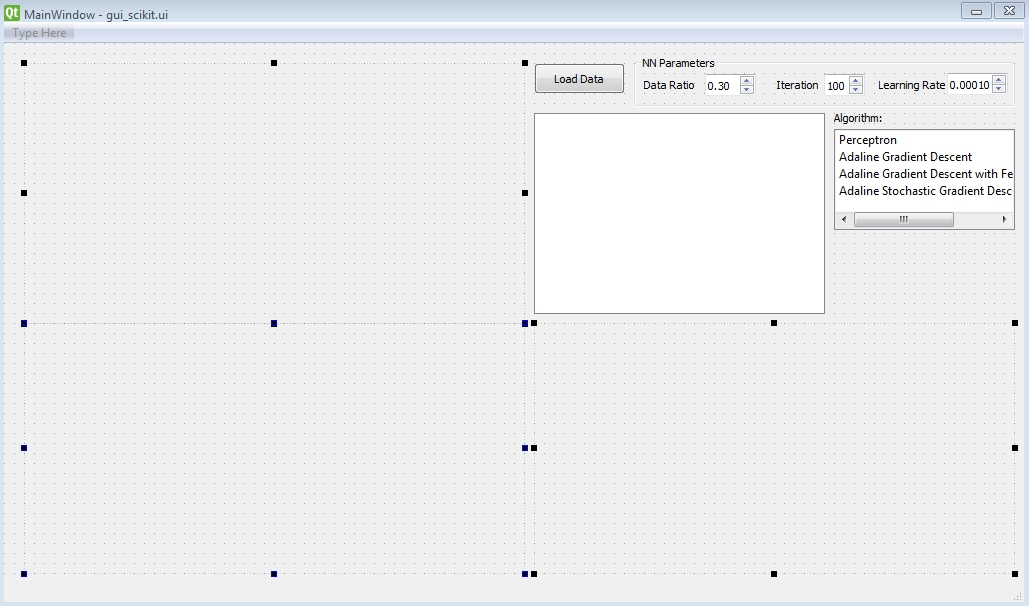This screenshot has height=606, width=1029.
Task: Select the NN Parameters group box title
Action: point(676,62)
